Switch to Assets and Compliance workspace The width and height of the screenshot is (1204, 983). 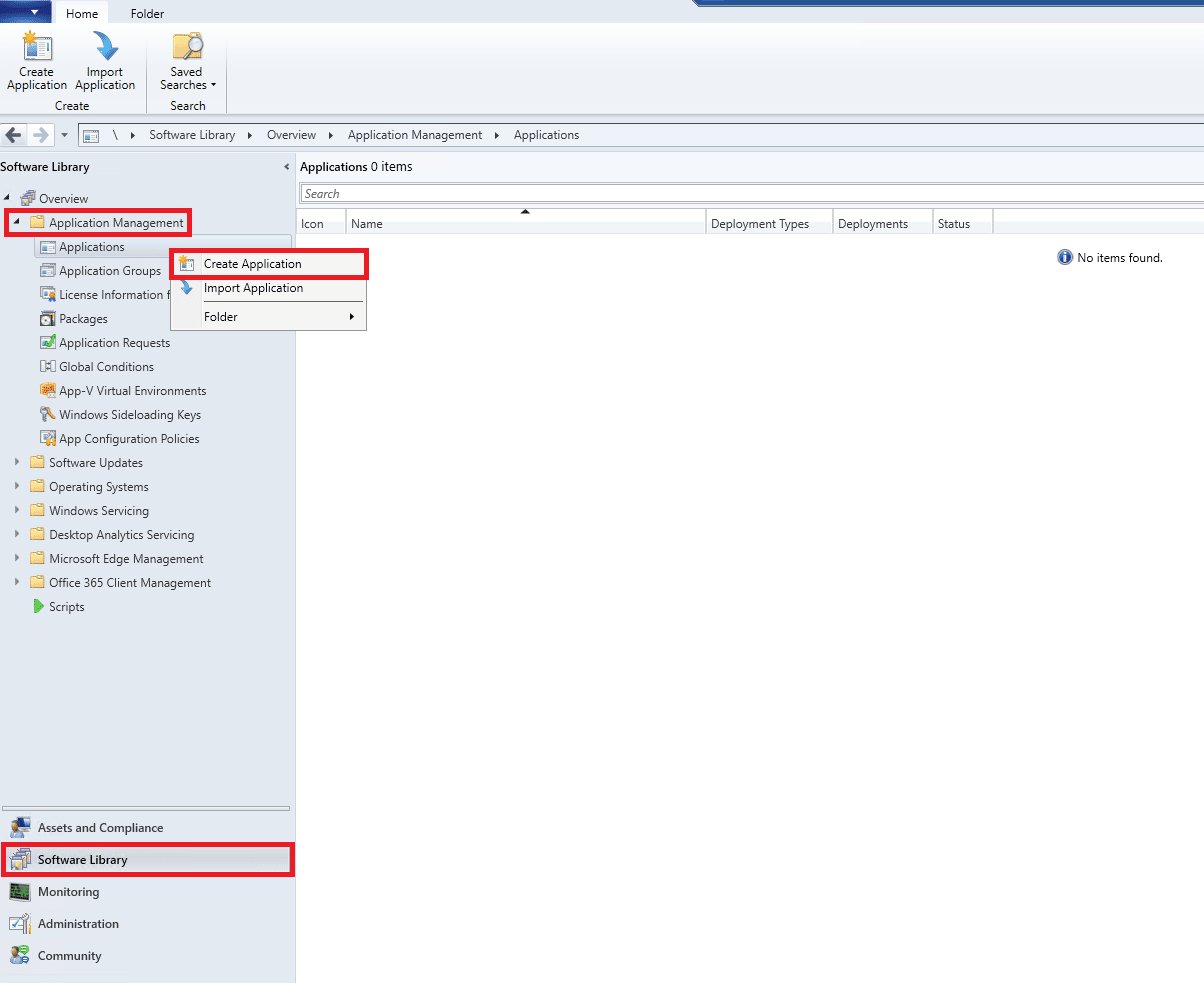point(100,828)
